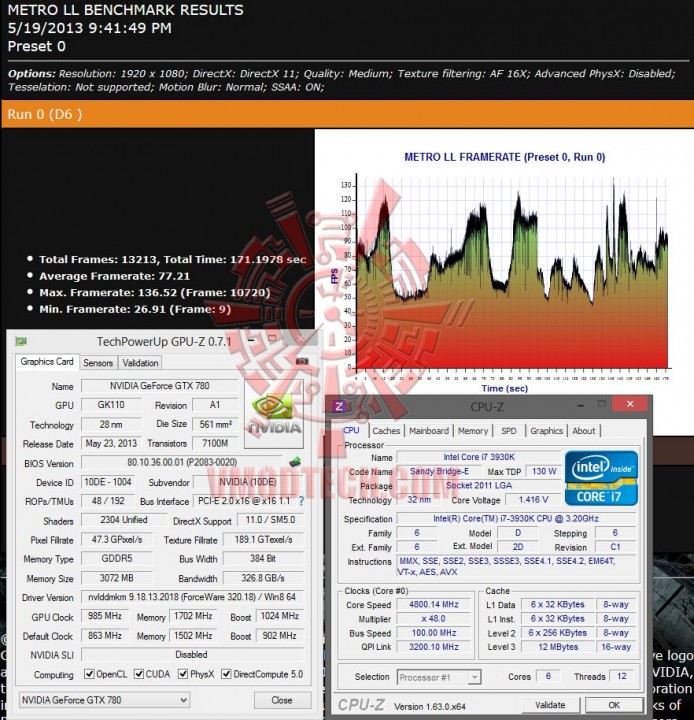Click the Memory Size value 3072 MB
Image resolution: width=694 pixels, height=720 pixels.
coord(117,578)
